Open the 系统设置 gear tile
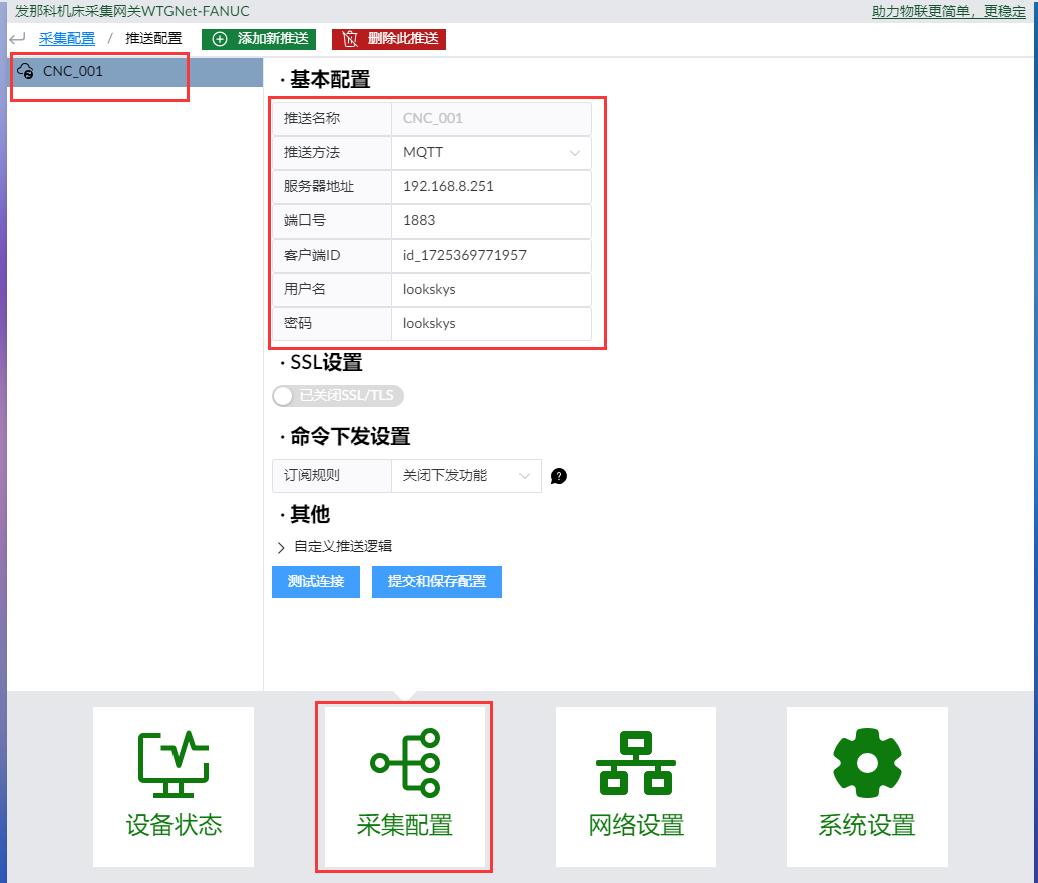The height and width of the screenshot is (883, 1038). coord(867,786)
